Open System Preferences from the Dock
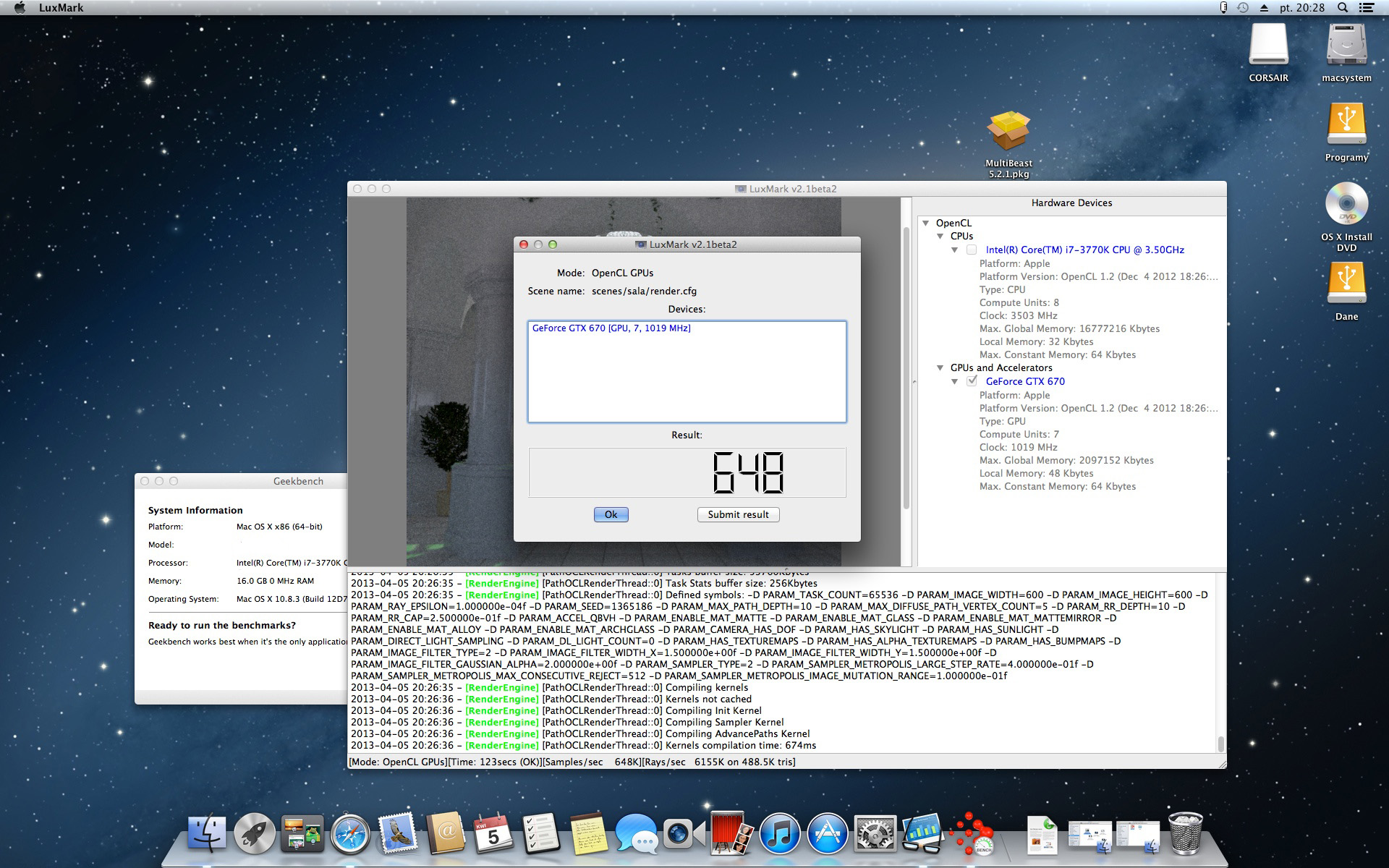This screenshot has width=1389, height=868. pos(875,834)
